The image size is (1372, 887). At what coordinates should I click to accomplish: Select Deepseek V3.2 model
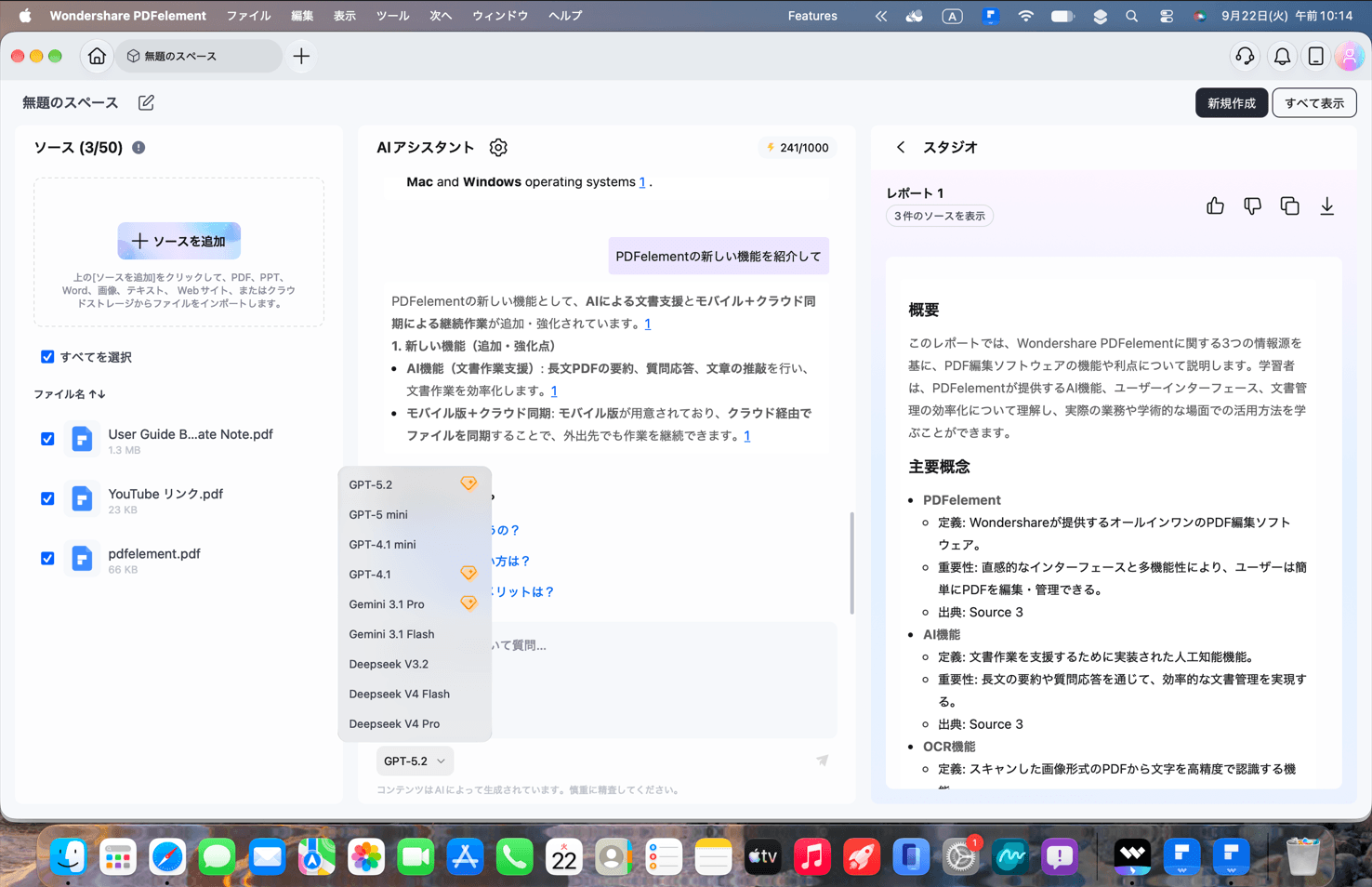[x=414, y=664]
